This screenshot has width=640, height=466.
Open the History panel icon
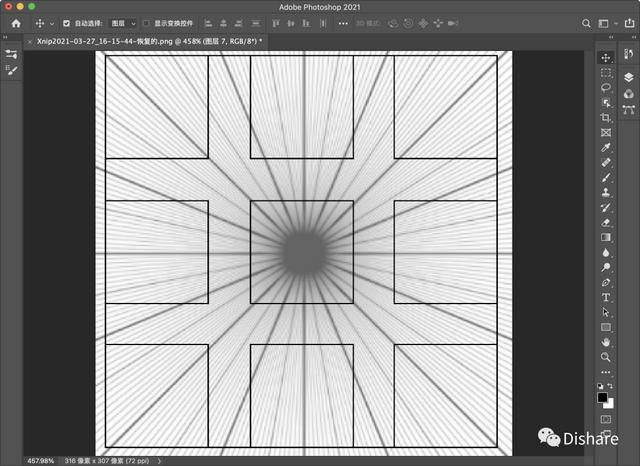pyautogui.click(x=629, y=54)
